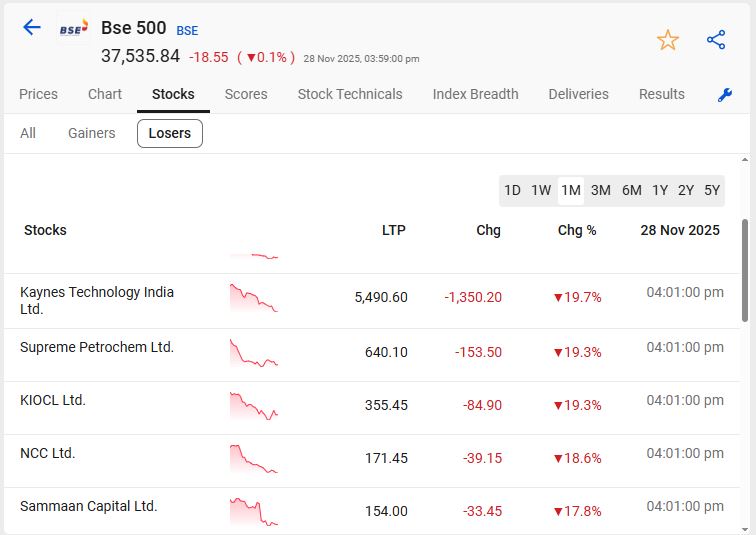
Task: Switch to 1D time period
Action: click(x=512, y=190)
